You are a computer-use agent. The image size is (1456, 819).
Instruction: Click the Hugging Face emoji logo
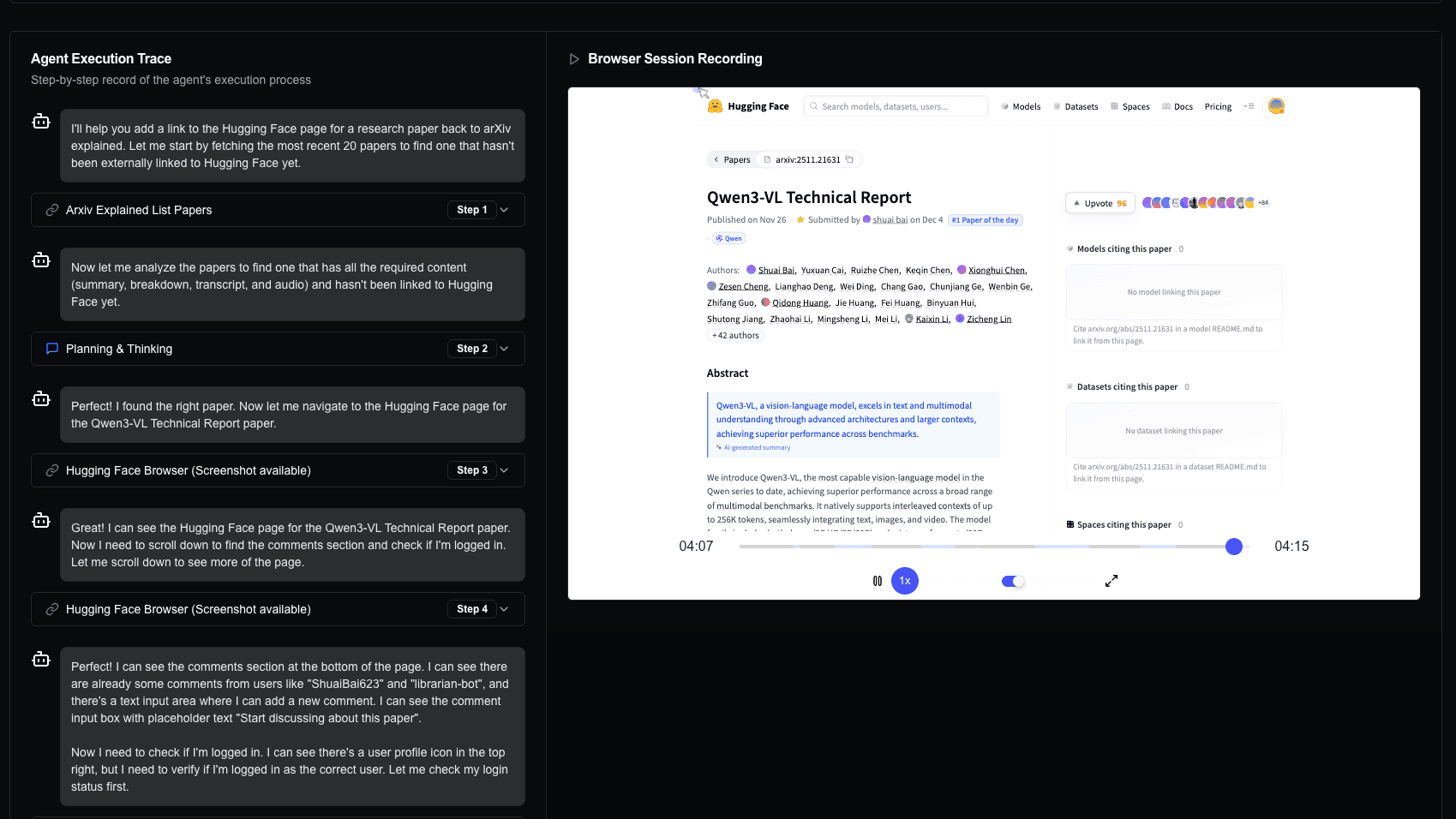coord(715,105)
